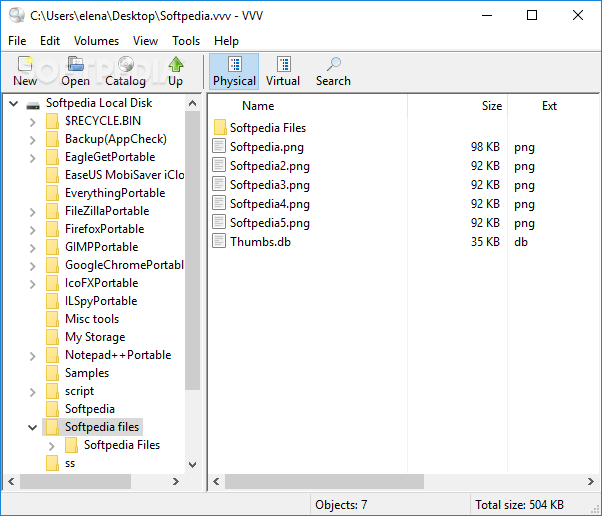This screenshot has height=516, width=602.
Task: Collapse the Softpedia files folder
Action: click(x=33, y=427)
